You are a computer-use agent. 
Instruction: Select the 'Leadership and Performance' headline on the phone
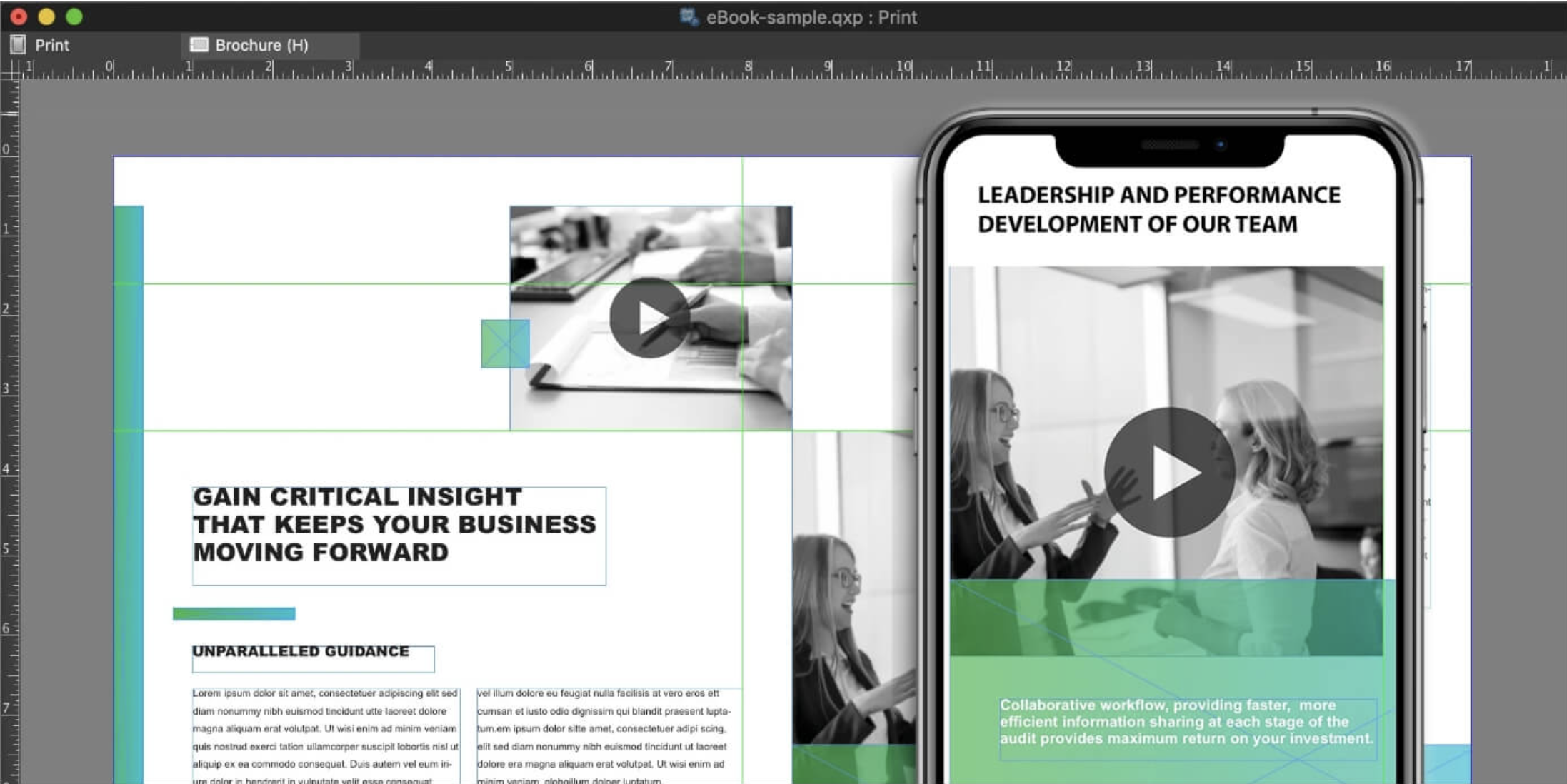coord(1157,207)
